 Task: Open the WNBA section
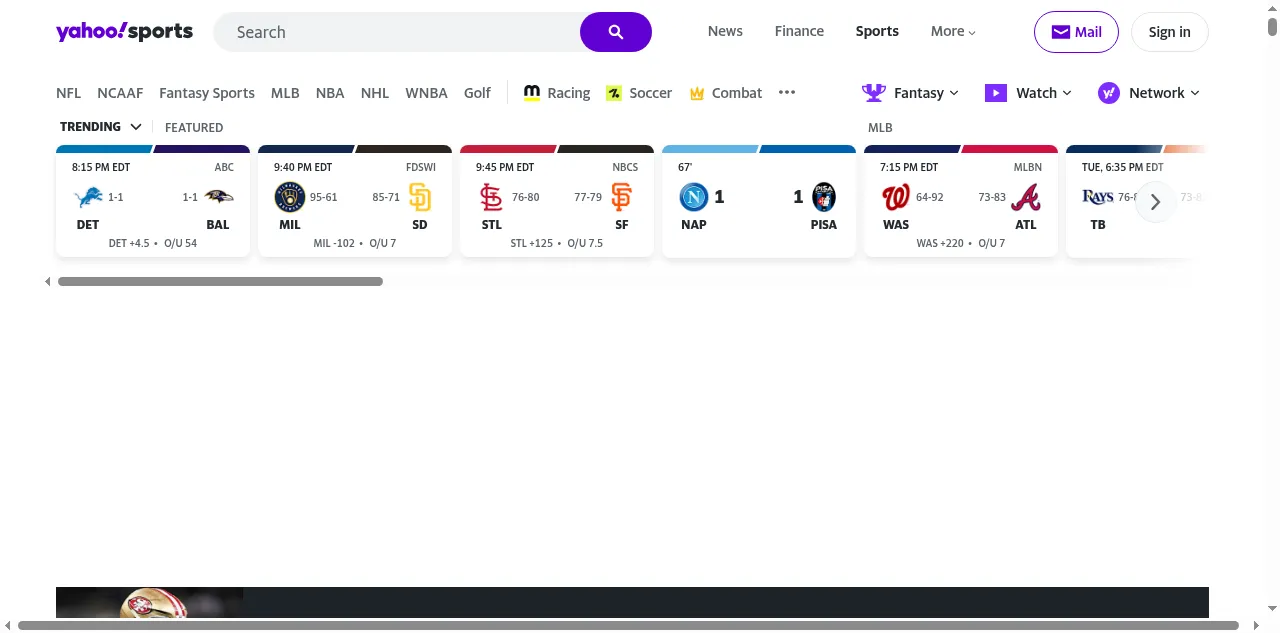click(x=426, y=93)
